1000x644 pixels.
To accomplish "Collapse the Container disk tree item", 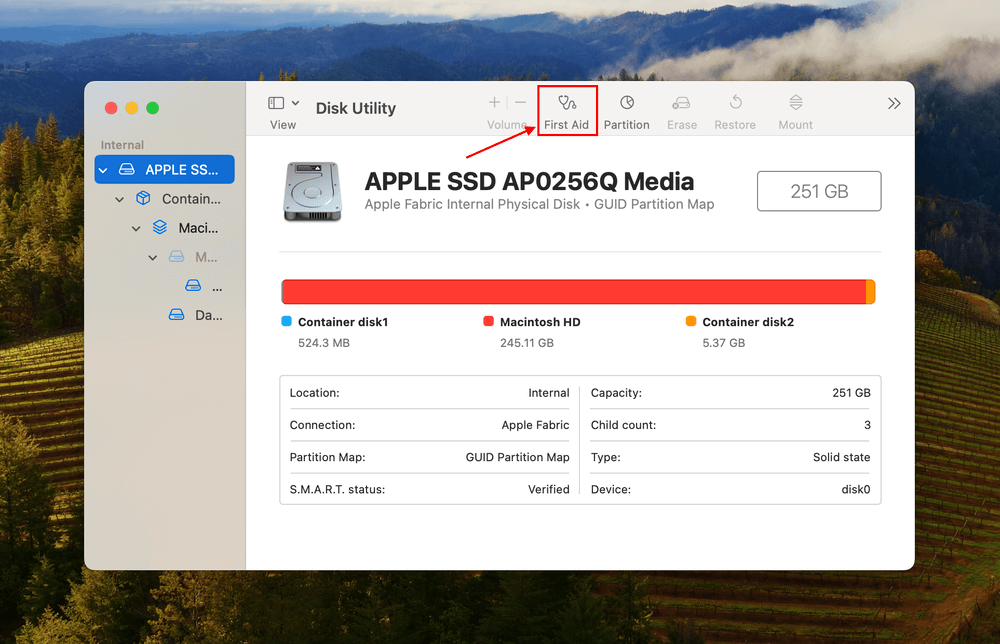I will [x=120, y=199].
